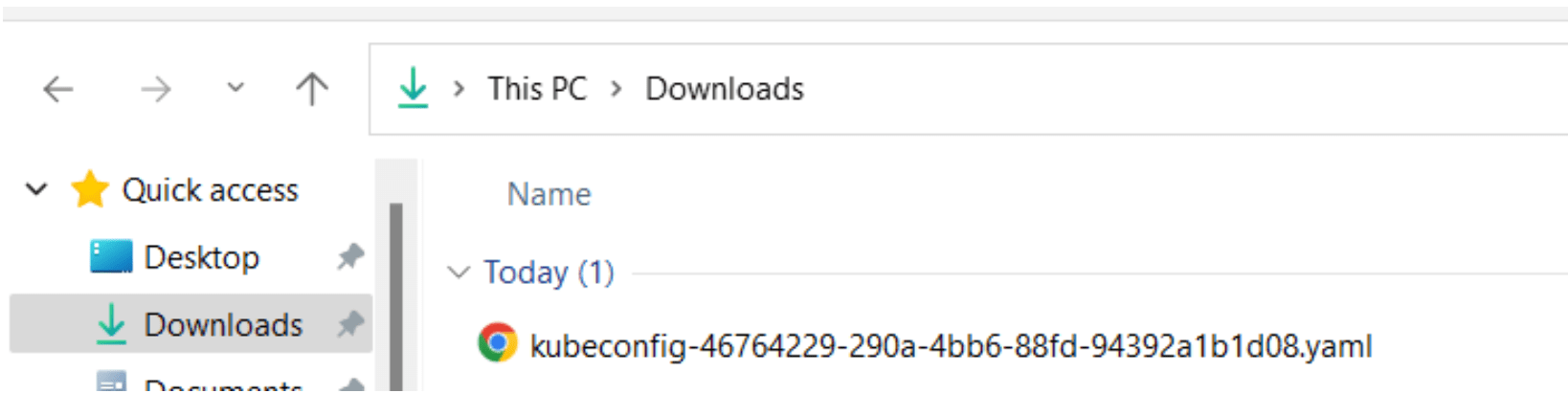1568x393 pixels.
Task: Click the Back navigation arrow
Action: point(58,90)
